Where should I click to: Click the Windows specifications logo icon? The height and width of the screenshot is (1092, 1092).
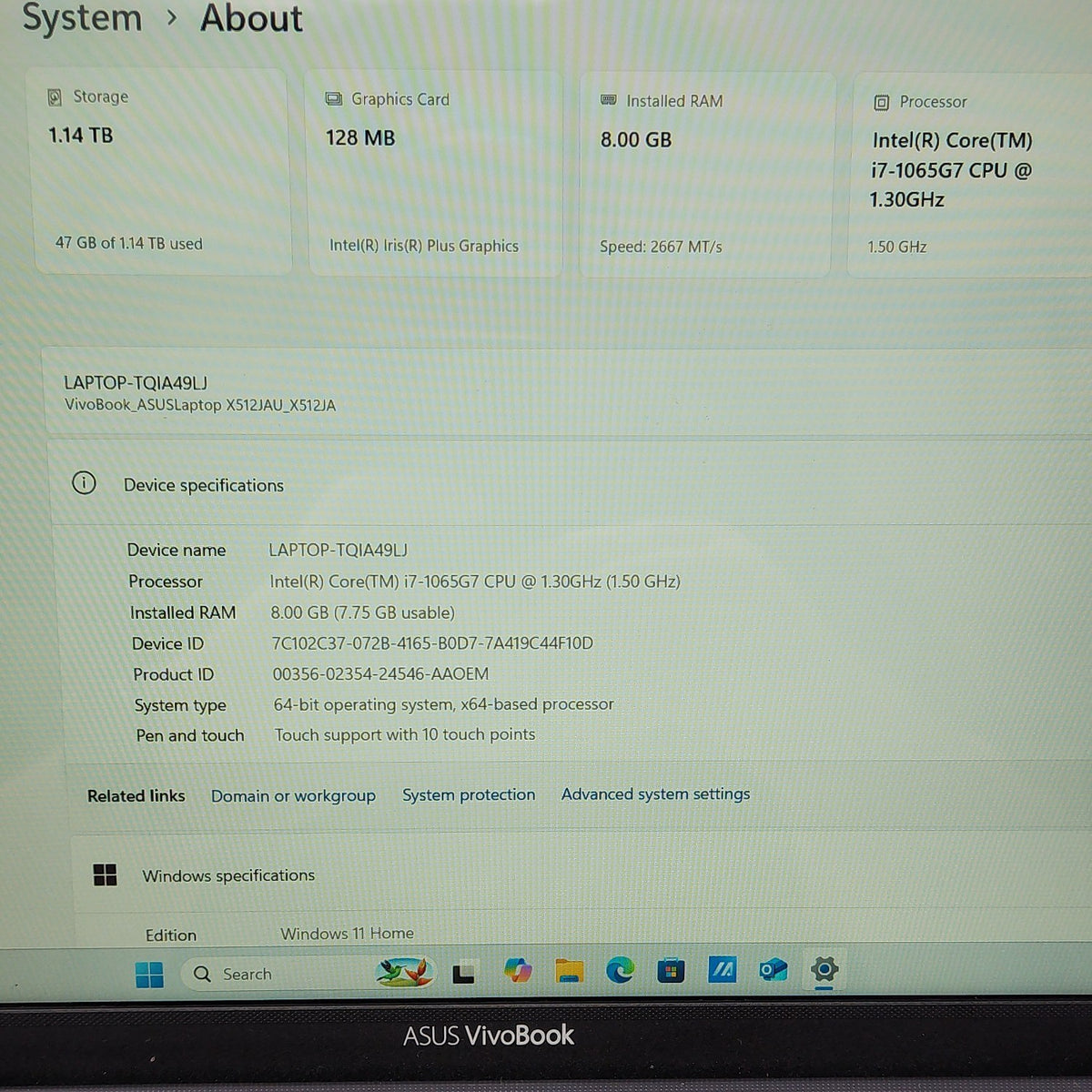coord(106,875)
